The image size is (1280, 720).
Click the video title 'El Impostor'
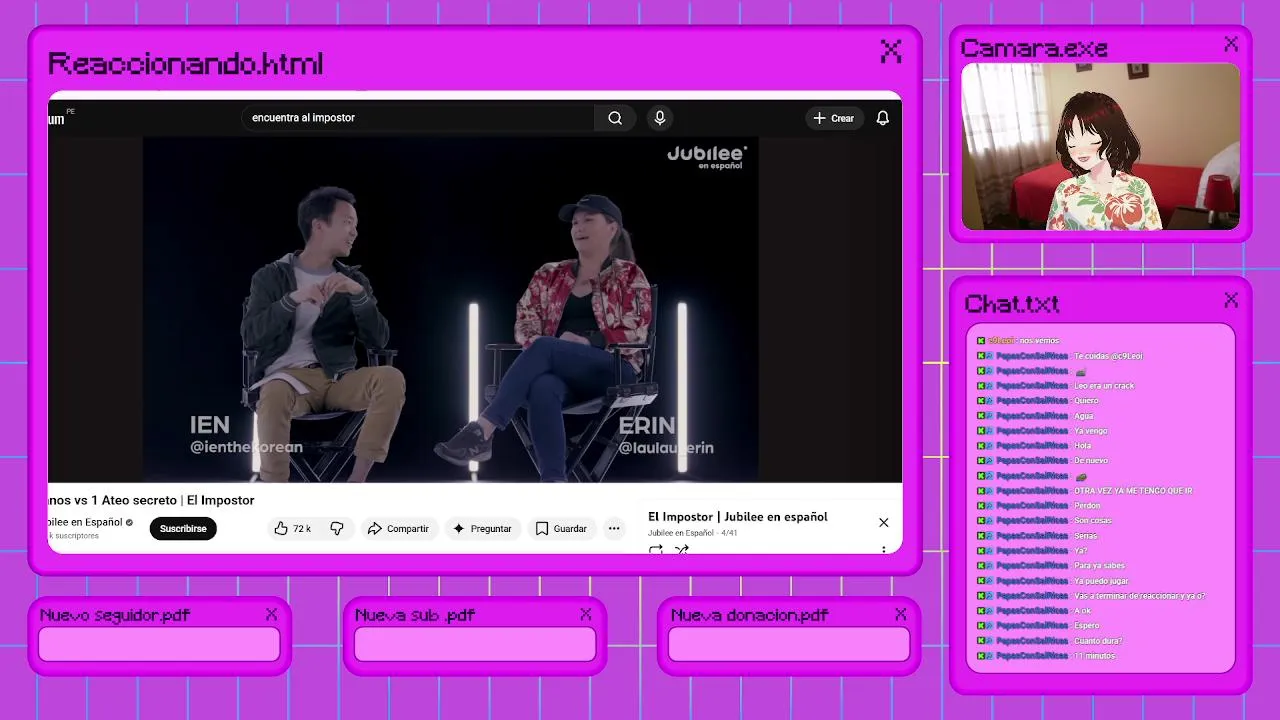151,500
